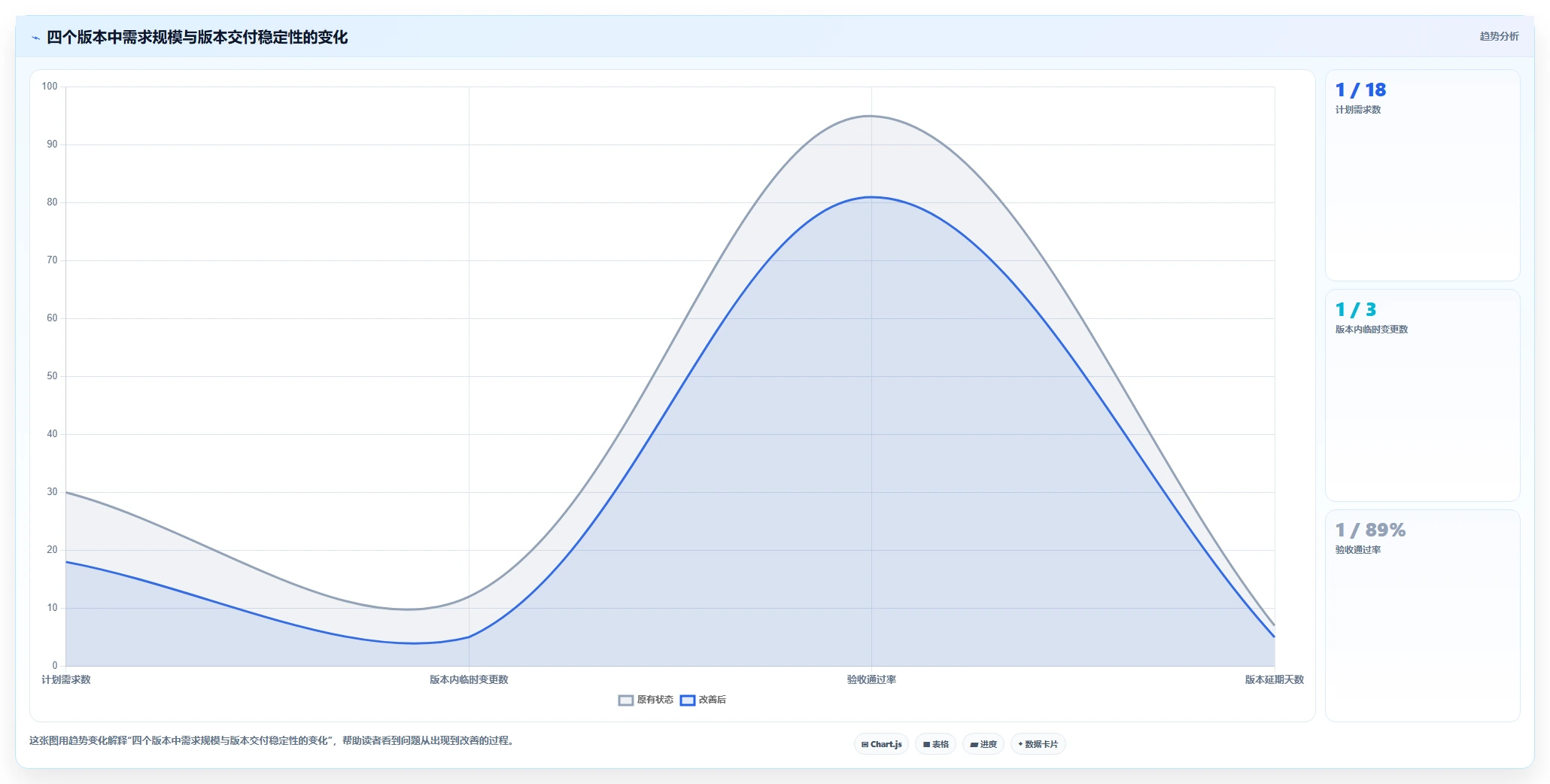Click the 版本内临时变更数 x-axis label
The image size is (1550, 784).
(x=469, y=679)
